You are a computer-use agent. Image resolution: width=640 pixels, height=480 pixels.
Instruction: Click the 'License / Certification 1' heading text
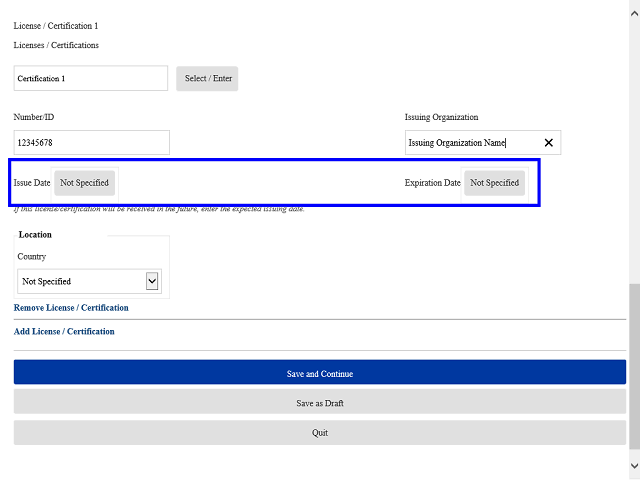tap(56, 26)
